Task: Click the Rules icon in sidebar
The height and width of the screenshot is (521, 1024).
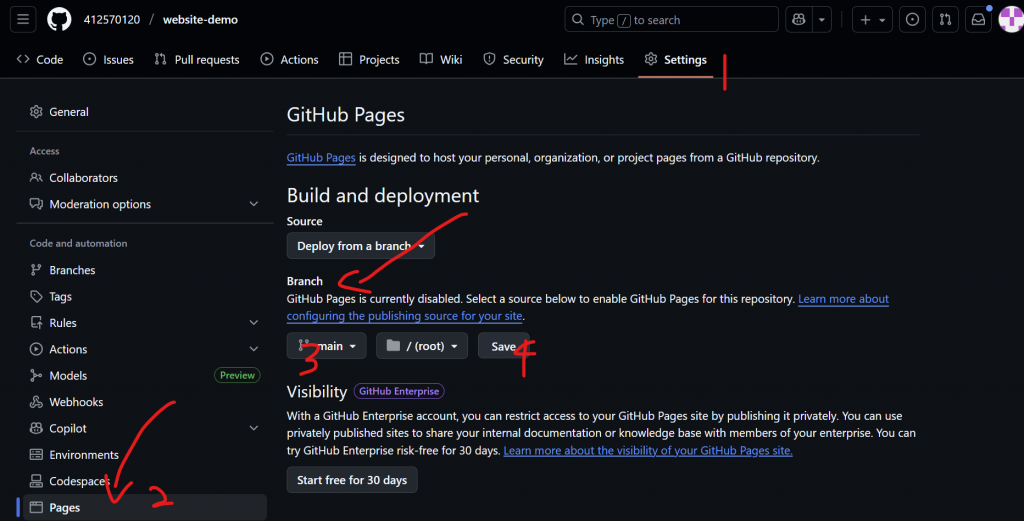Action: (x=36, y=323)
